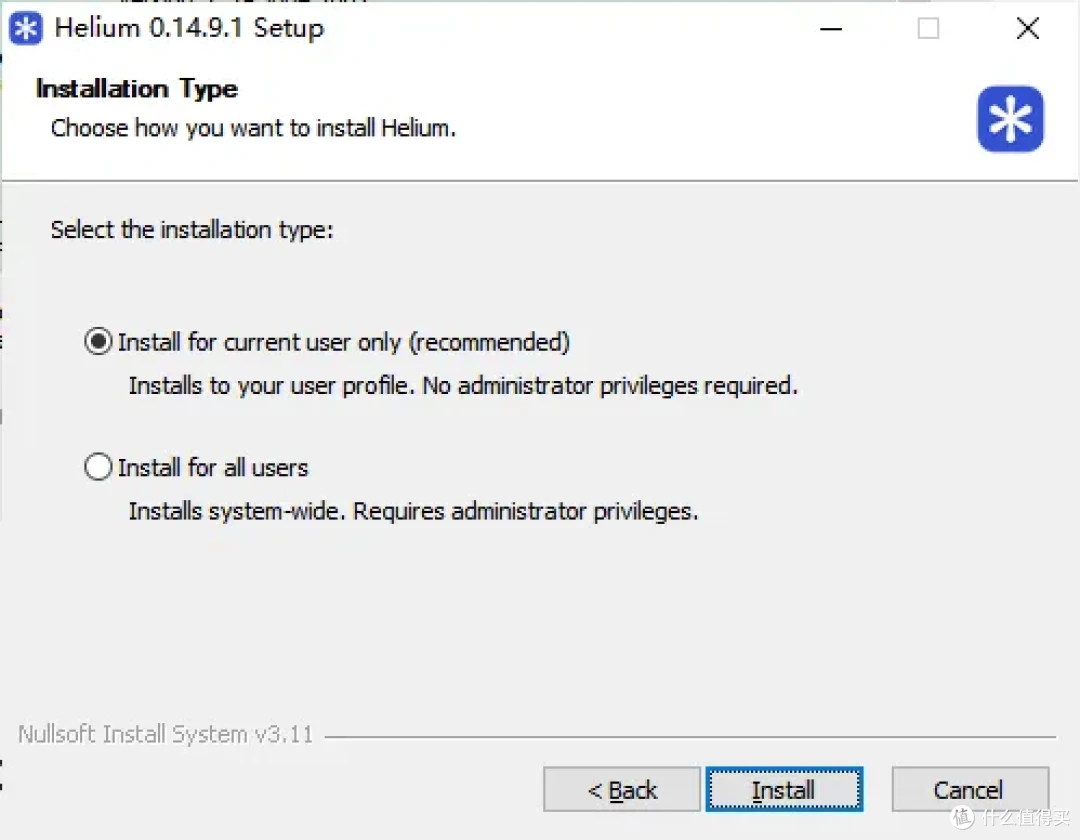The width and height of the screenshot is (1080, 840).
Task: Click the "Install for all users" label text
Action: pos(213,468)
